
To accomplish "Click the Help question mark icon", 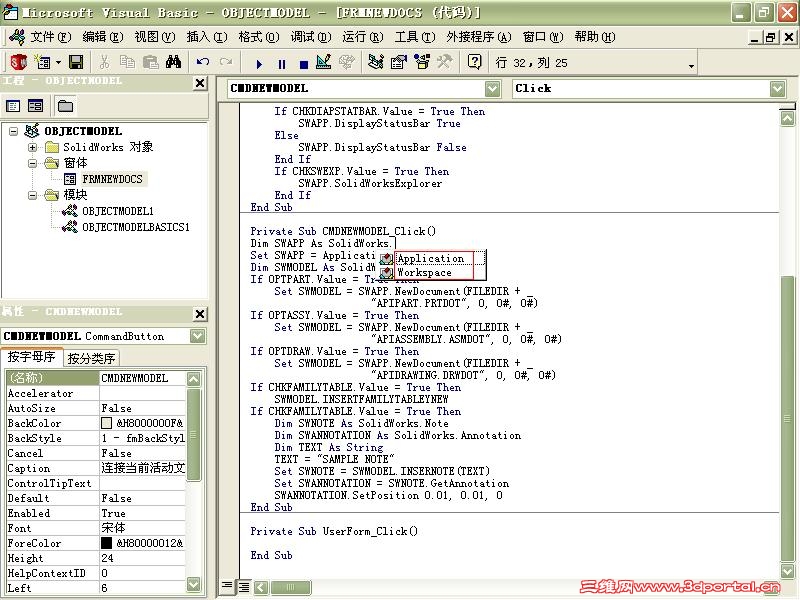I will (x=474, y=62).
